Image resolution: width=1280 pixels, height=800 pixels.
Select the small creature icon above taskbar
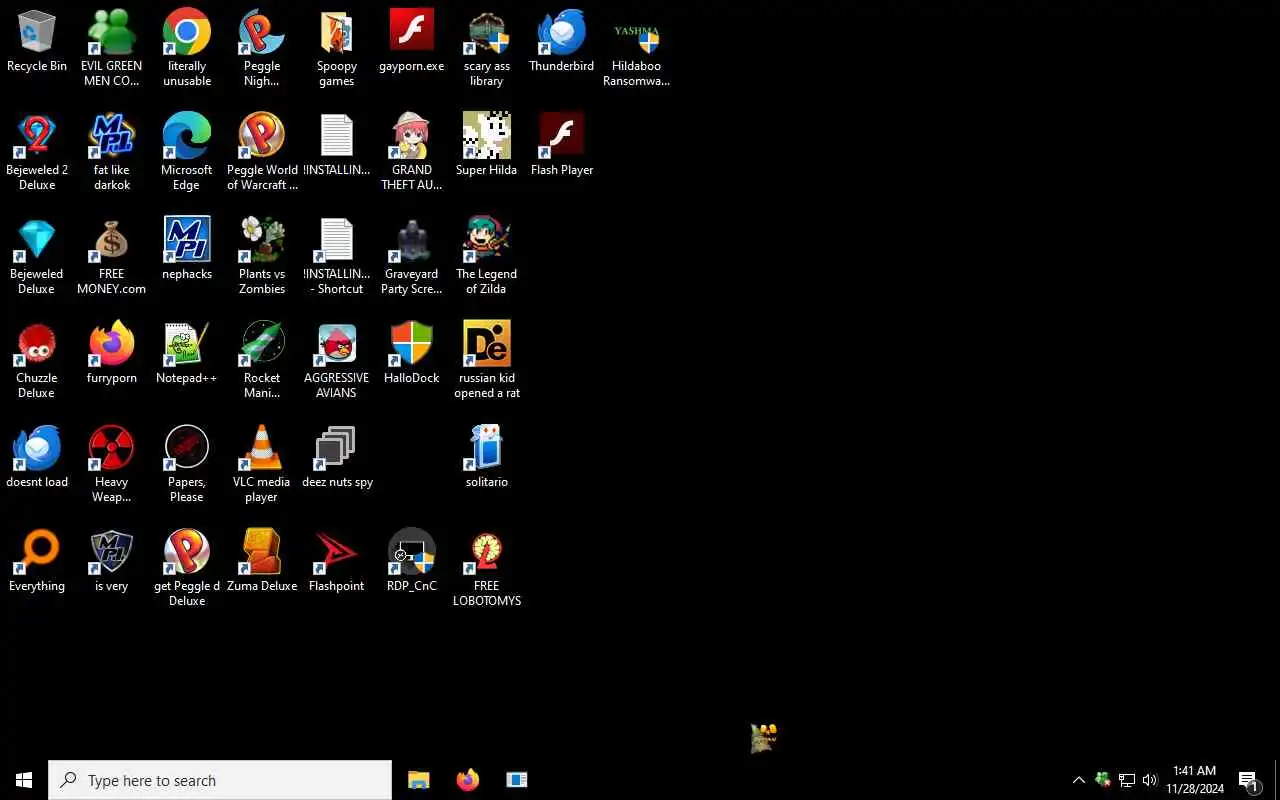[x=764, y=738]
